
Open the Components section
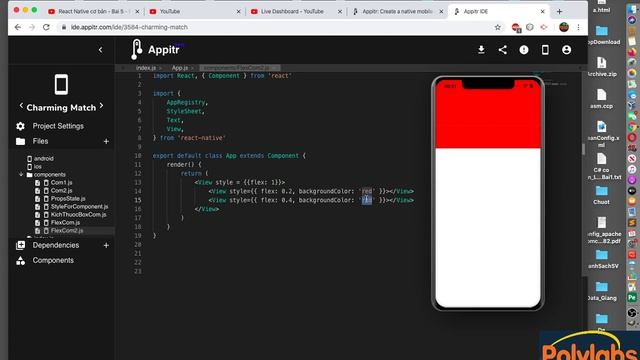pyautogui.click(x=53, y=260)
